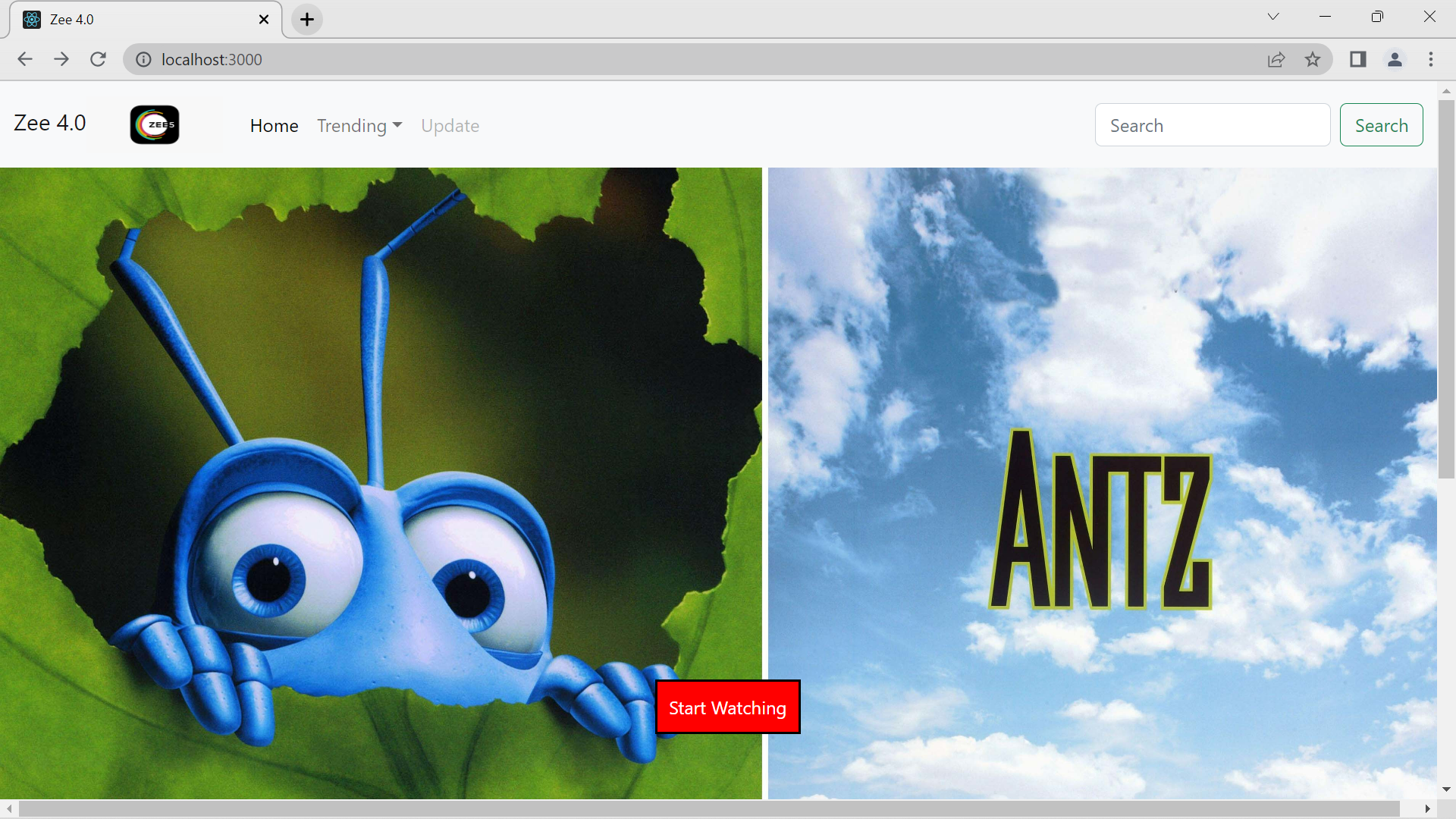Screen dimensions: 1456x819
Task: Open the browser profile avatar
Action: 1395,59
